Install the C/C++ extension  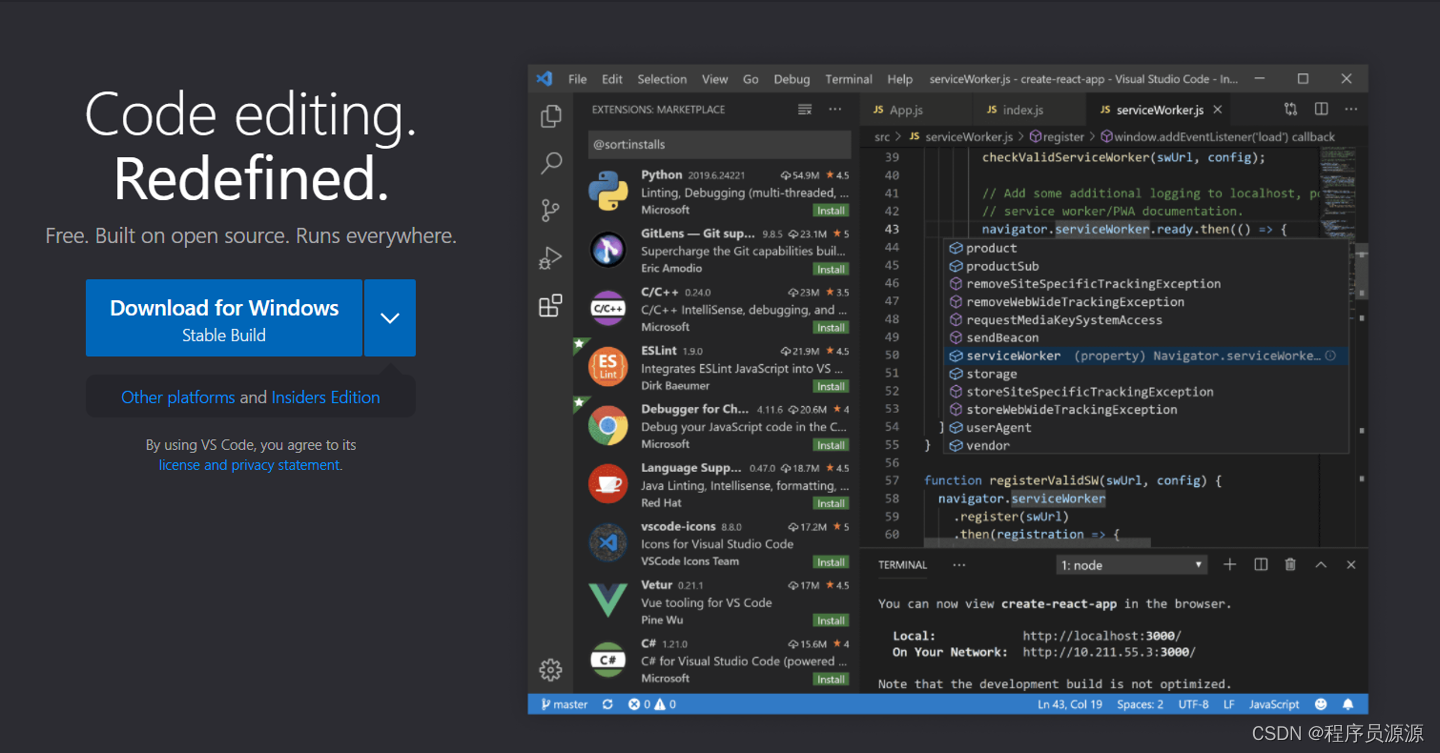point(831,328)
